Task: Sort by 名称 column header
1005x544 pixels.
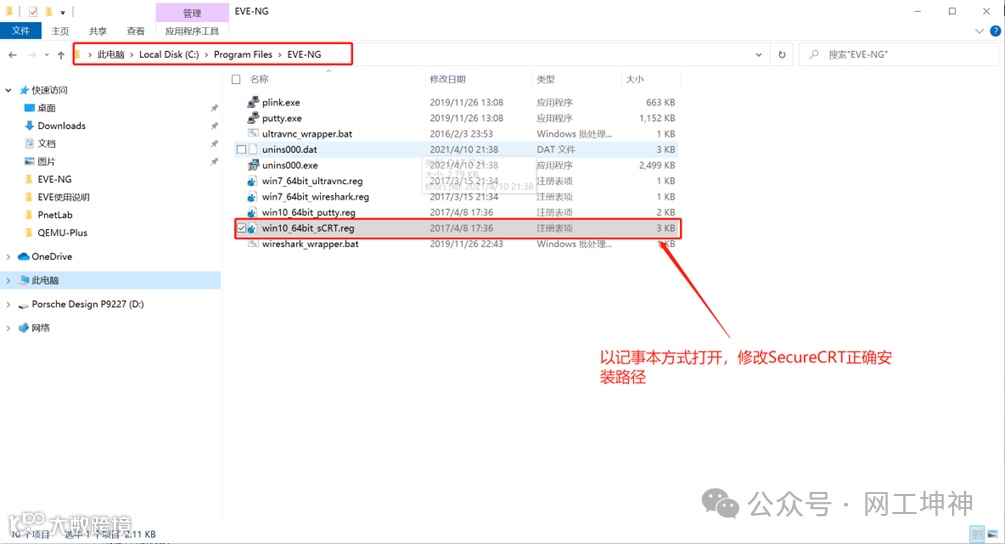Action: 259,79
